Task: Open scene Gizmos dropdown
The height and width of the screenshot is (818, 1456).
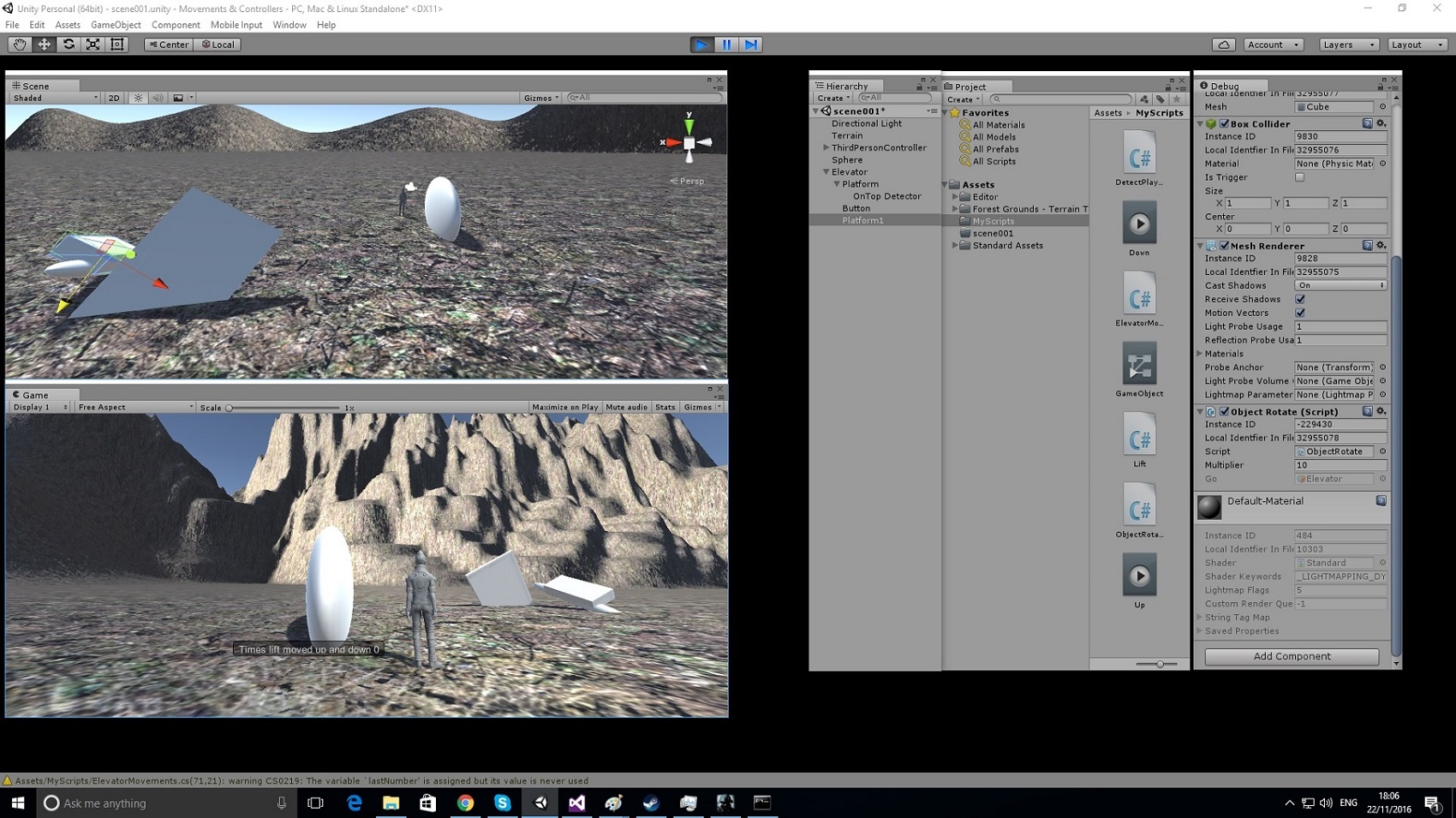Action: coord(541,98)
